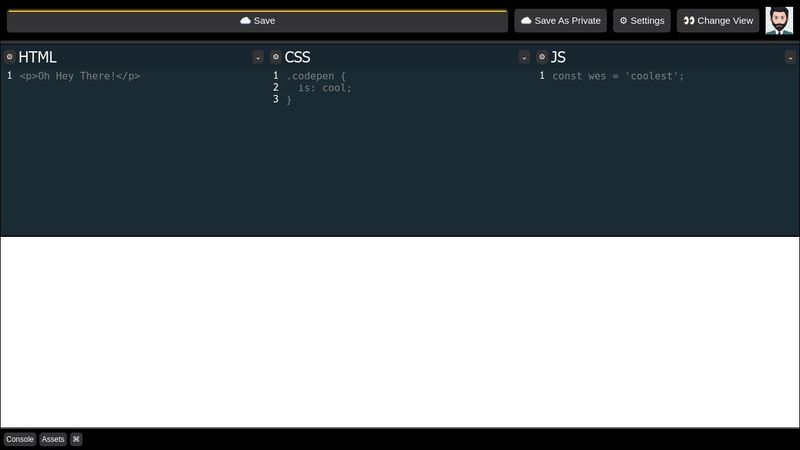Screen dimensions: 800x450
Task: Open the Change View menu
Action: click(718, 21)
